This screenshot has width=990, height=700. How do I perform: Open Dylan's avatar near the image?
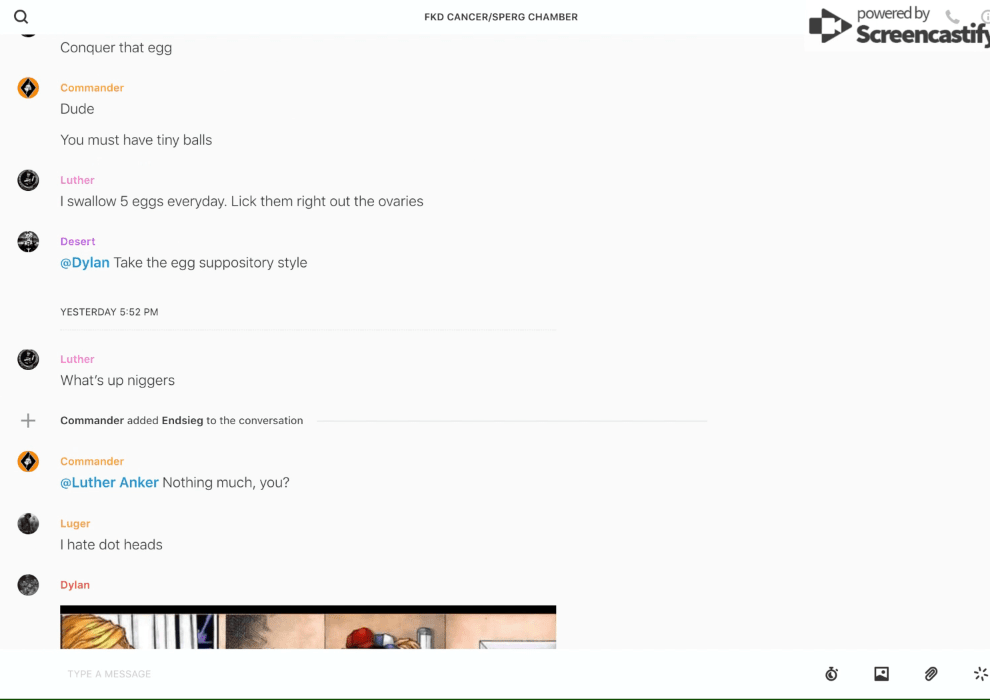tap(28, 585)
